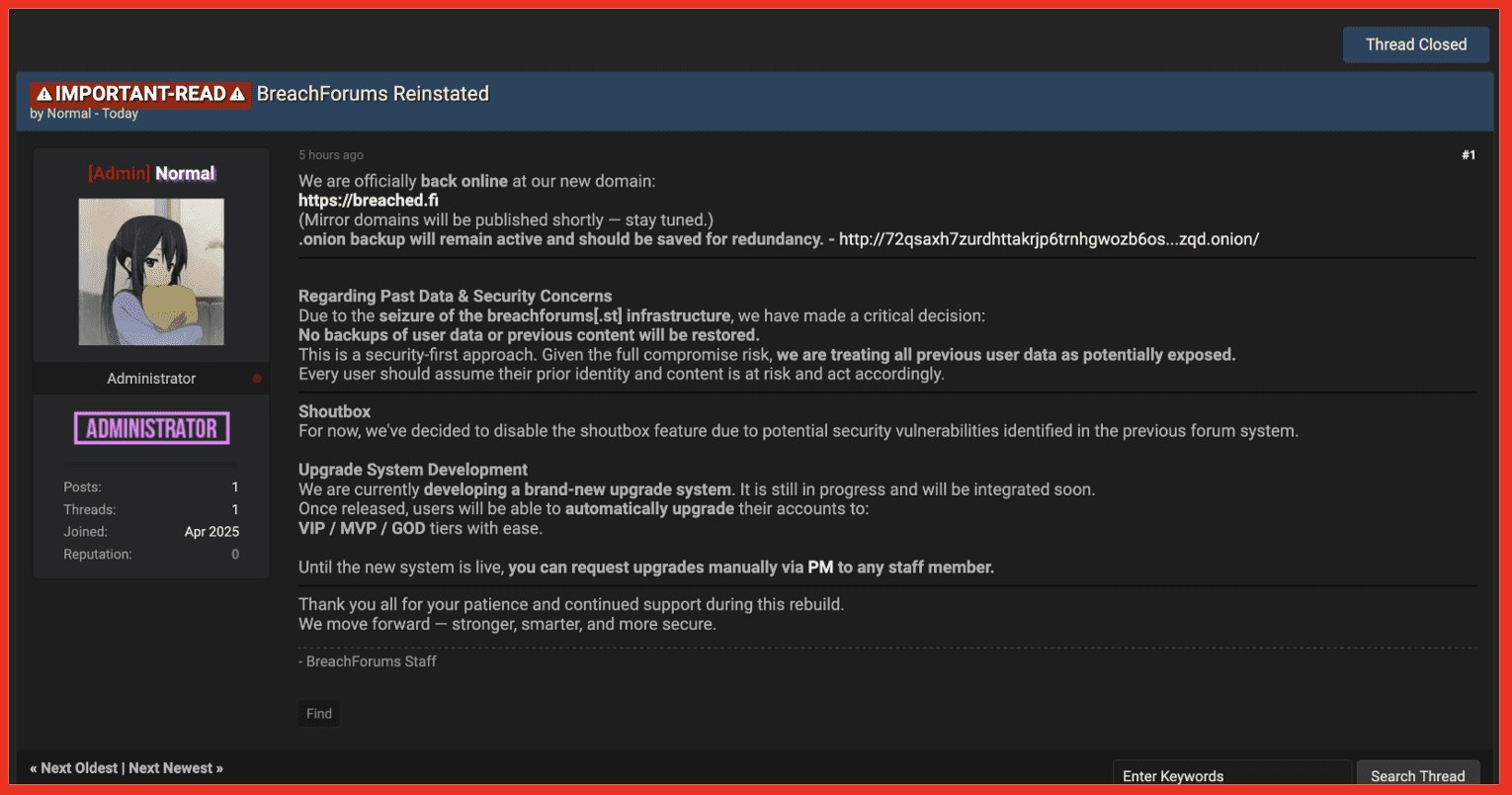Focus the Enter Keywords search field

pyautogui.click(x=1232, y=776)
